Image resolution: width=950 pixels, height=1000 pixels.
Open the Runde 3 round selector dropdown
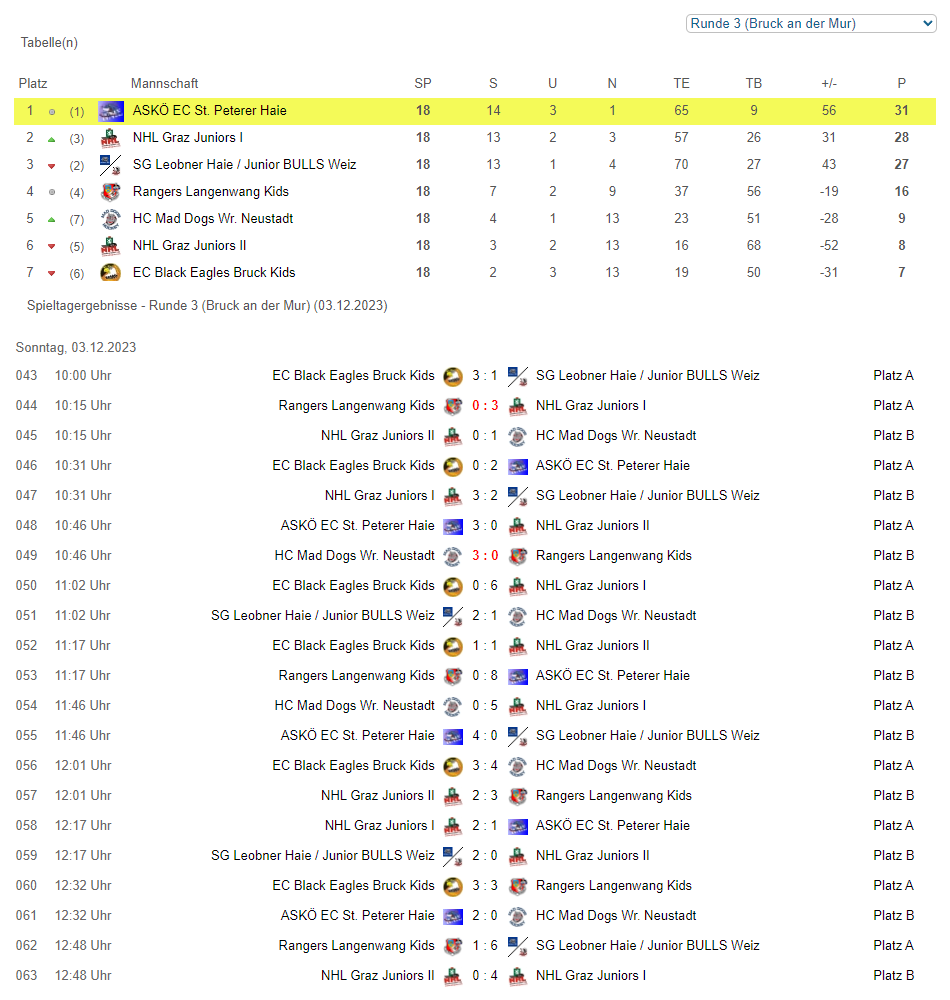tap(810, 23)
